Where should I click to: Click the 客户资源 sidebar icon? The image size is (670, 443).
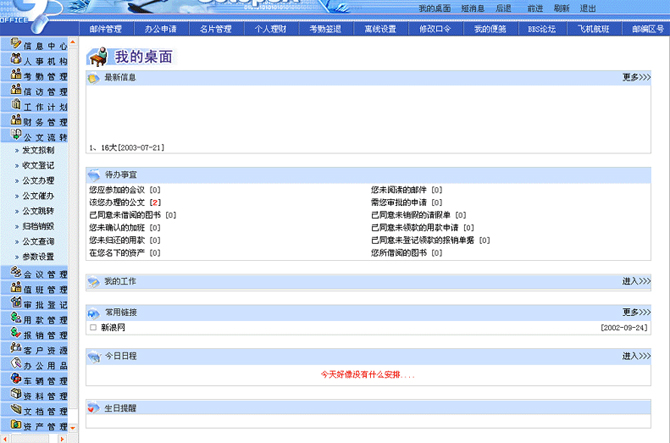pyautogui.click(x=15, y=349)
